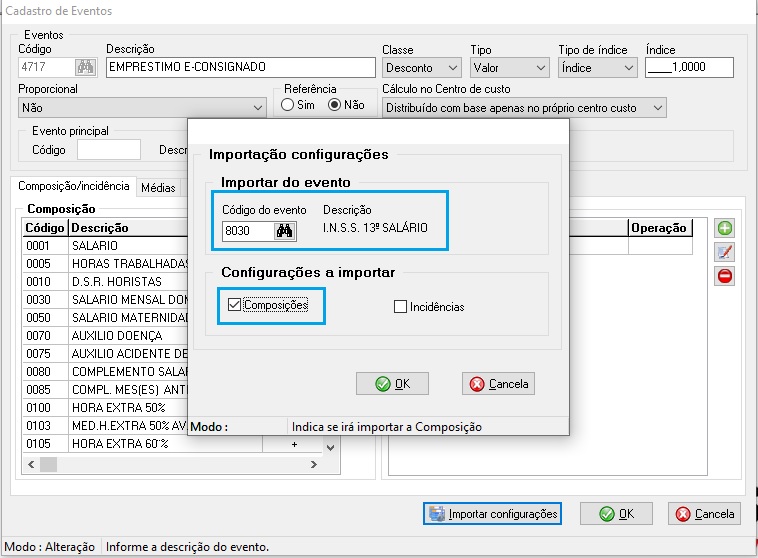Click the Importar configurações button
The height and width of the screenshot is (558, 758).
pyautogui.click(x=492, y=514)
